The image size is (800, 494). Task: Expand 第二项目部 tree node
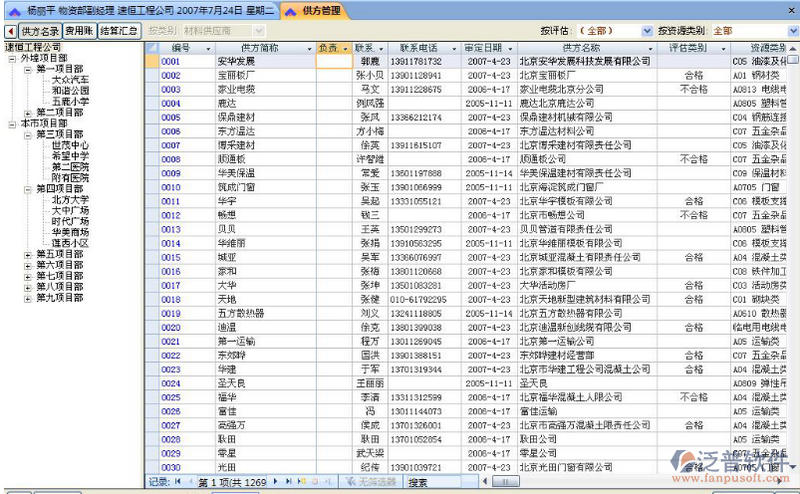pos(27,112)
